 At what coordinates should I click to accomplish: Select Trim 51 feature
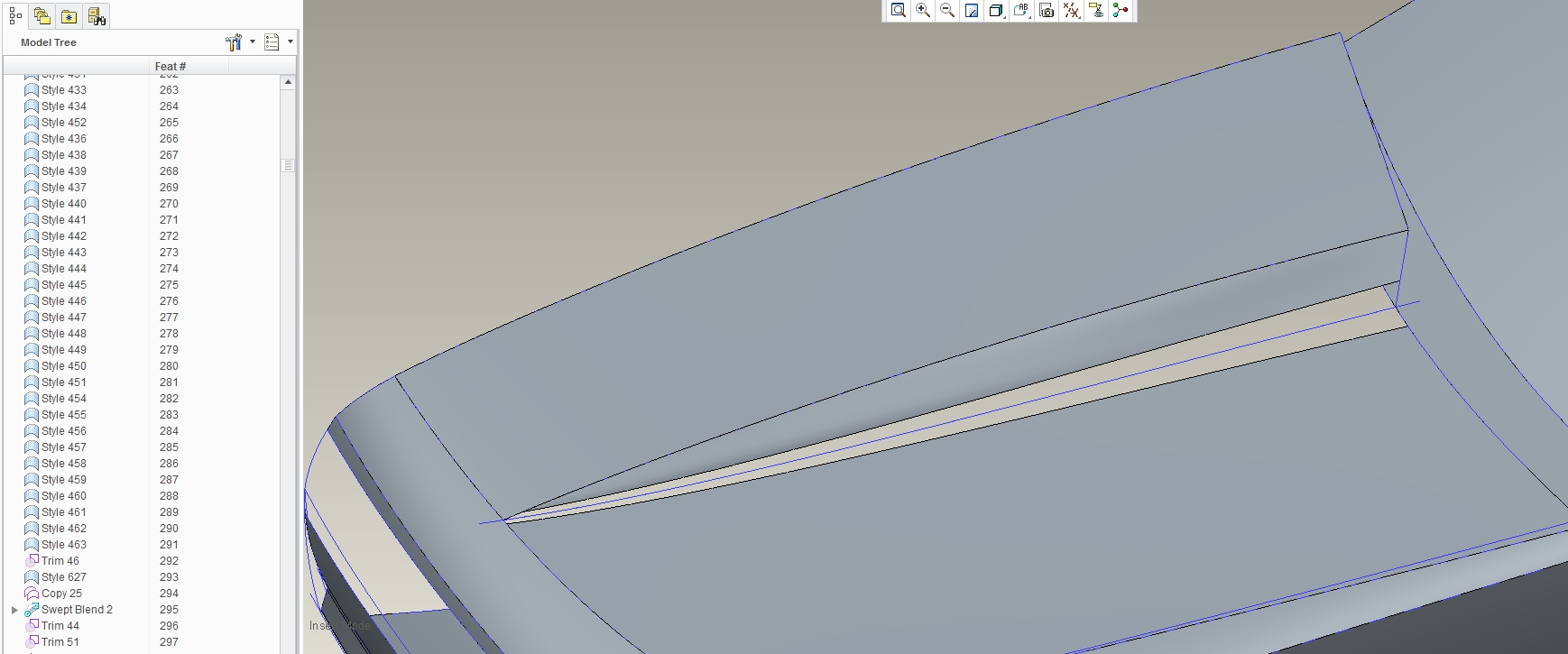click(60, 642)
